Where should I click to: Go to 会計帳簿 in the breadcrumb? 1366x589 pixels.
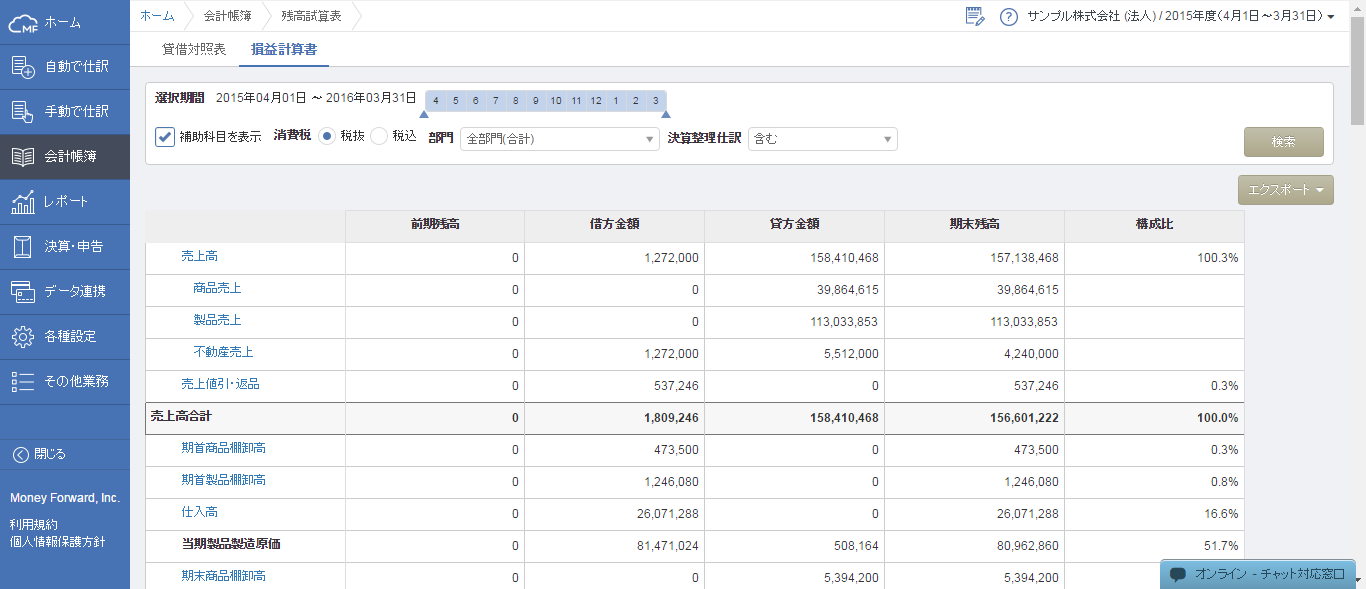(x=227, y=16)
